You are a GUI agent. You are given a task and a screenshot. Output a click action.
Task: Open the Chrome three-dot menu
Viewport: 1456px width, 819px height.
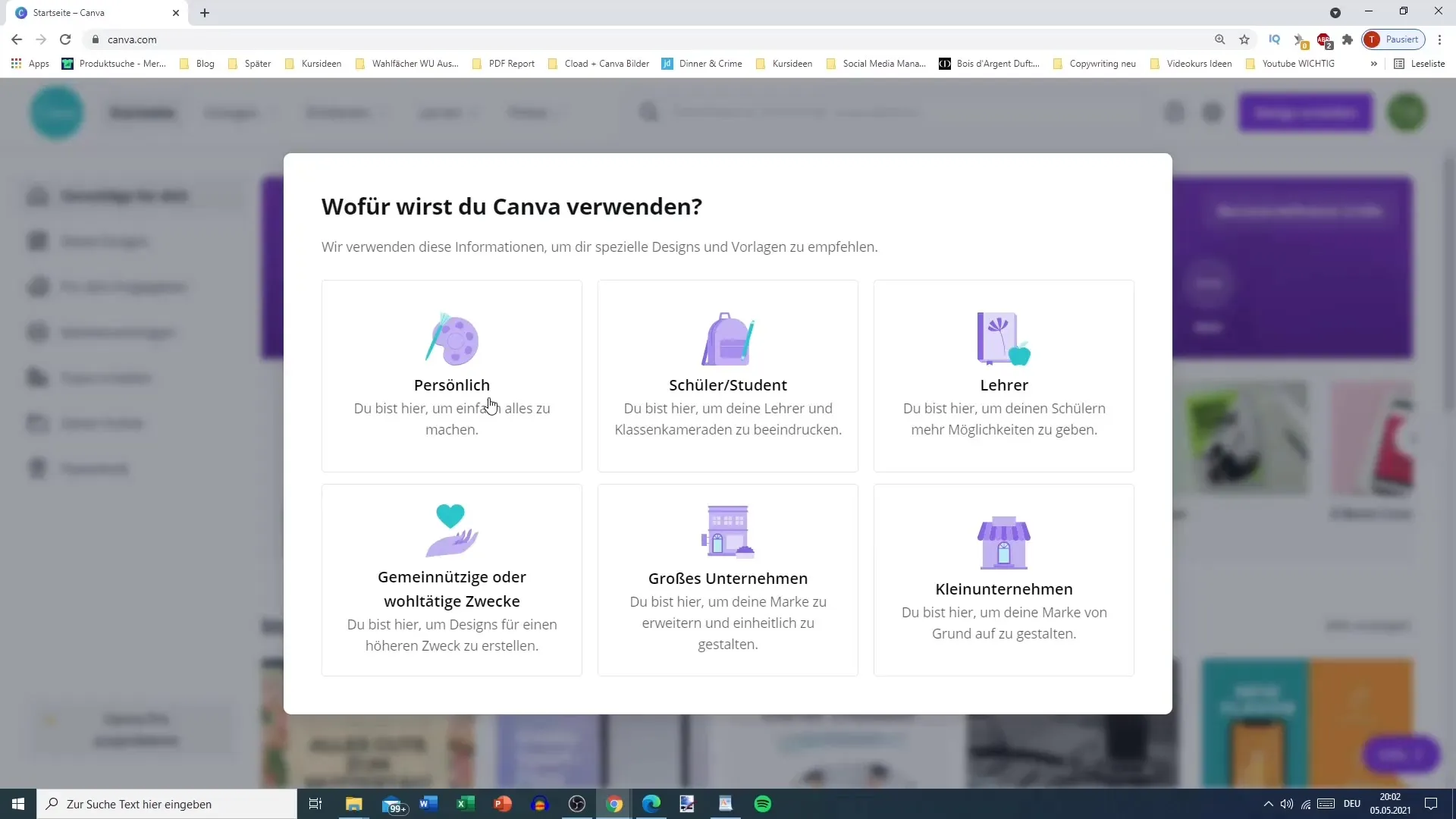(1440, 39)
